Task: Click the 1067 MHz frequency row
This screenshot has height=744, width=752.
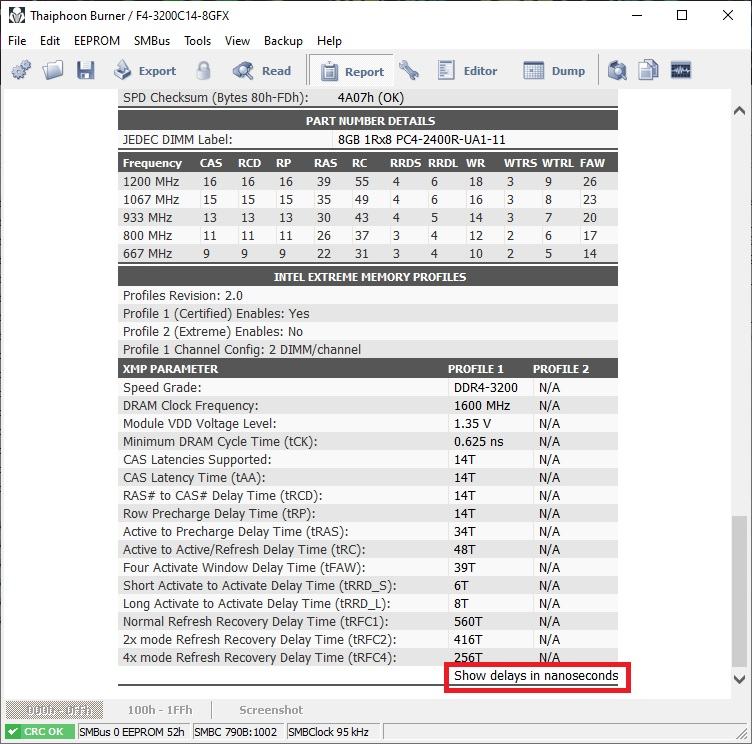Action: [x=368, y=200]
